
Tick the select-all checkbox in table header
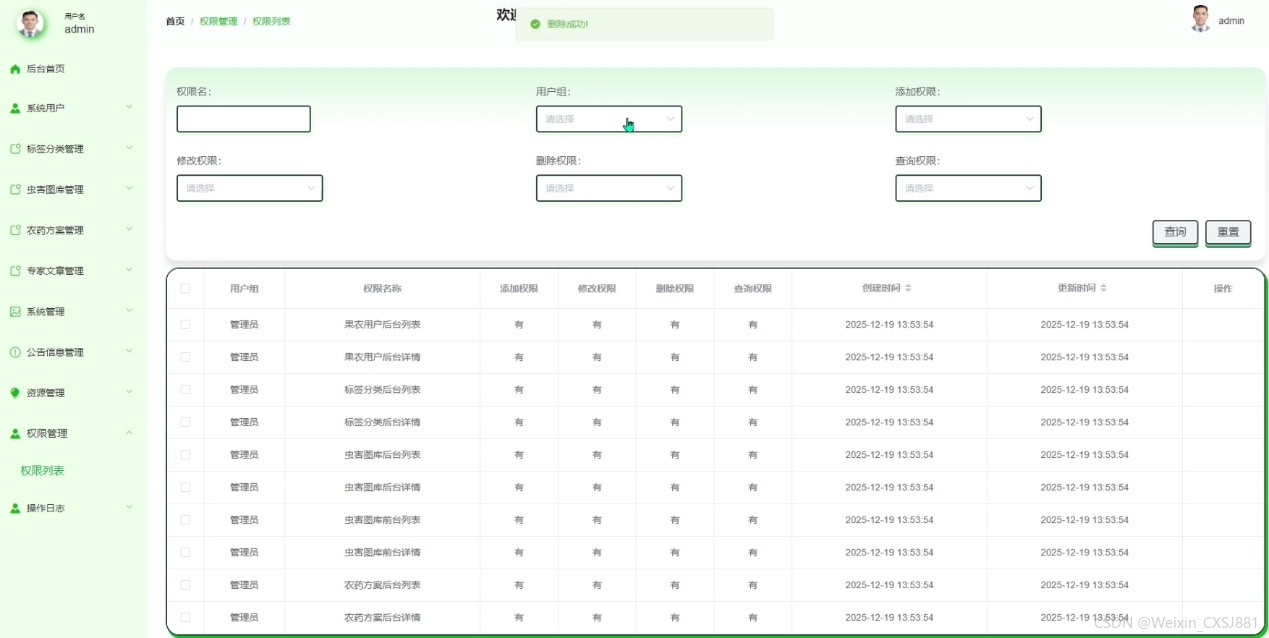coord(185,289)
